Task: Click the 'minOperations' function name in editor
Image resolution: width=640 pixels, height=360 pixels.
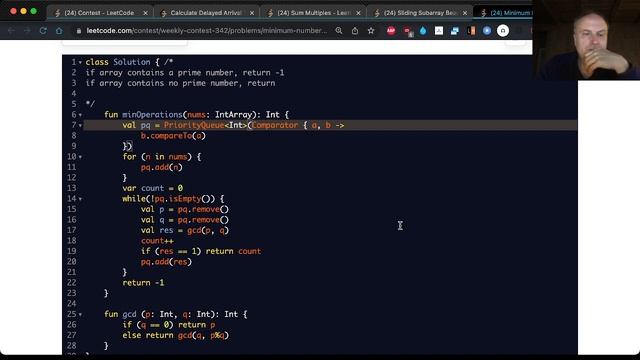Action: pyautogui.click(x=152, y=115)
